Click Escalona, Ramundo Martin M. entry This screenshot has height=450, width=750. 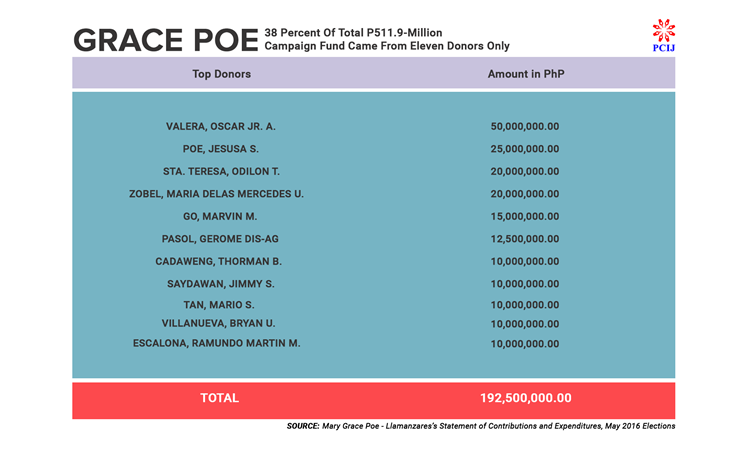[x=217, y=343]
